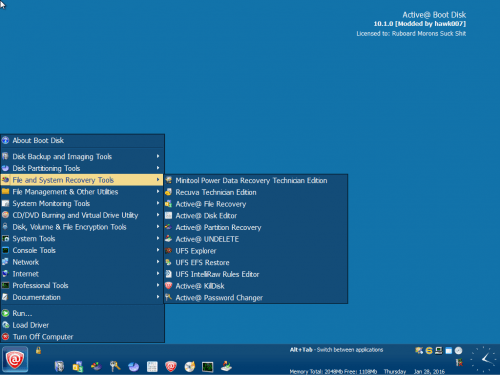This screenshot has height=375, width=500.
Task: Click the blue window tray icon
Action: coord(449,350)
